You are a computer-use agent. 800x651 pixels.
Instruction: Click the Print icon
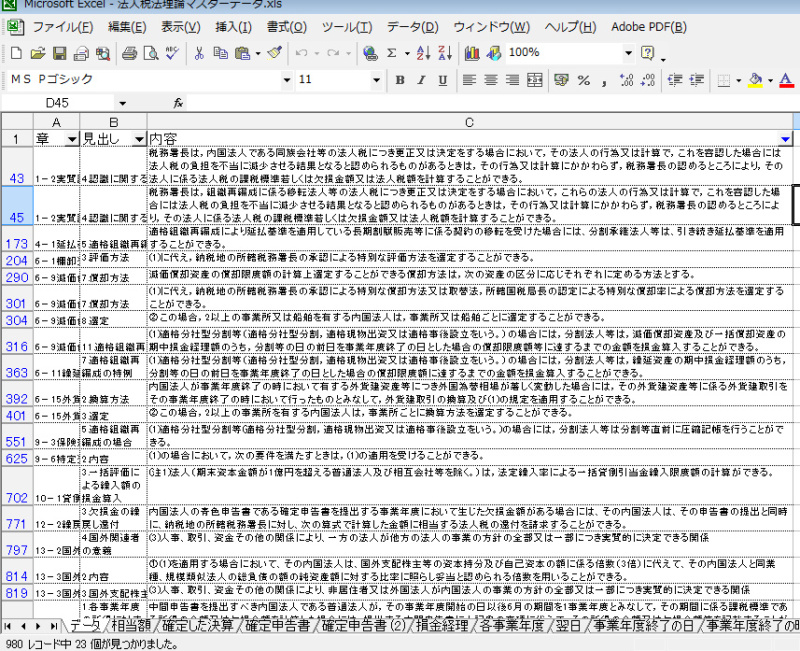(129, 53)
